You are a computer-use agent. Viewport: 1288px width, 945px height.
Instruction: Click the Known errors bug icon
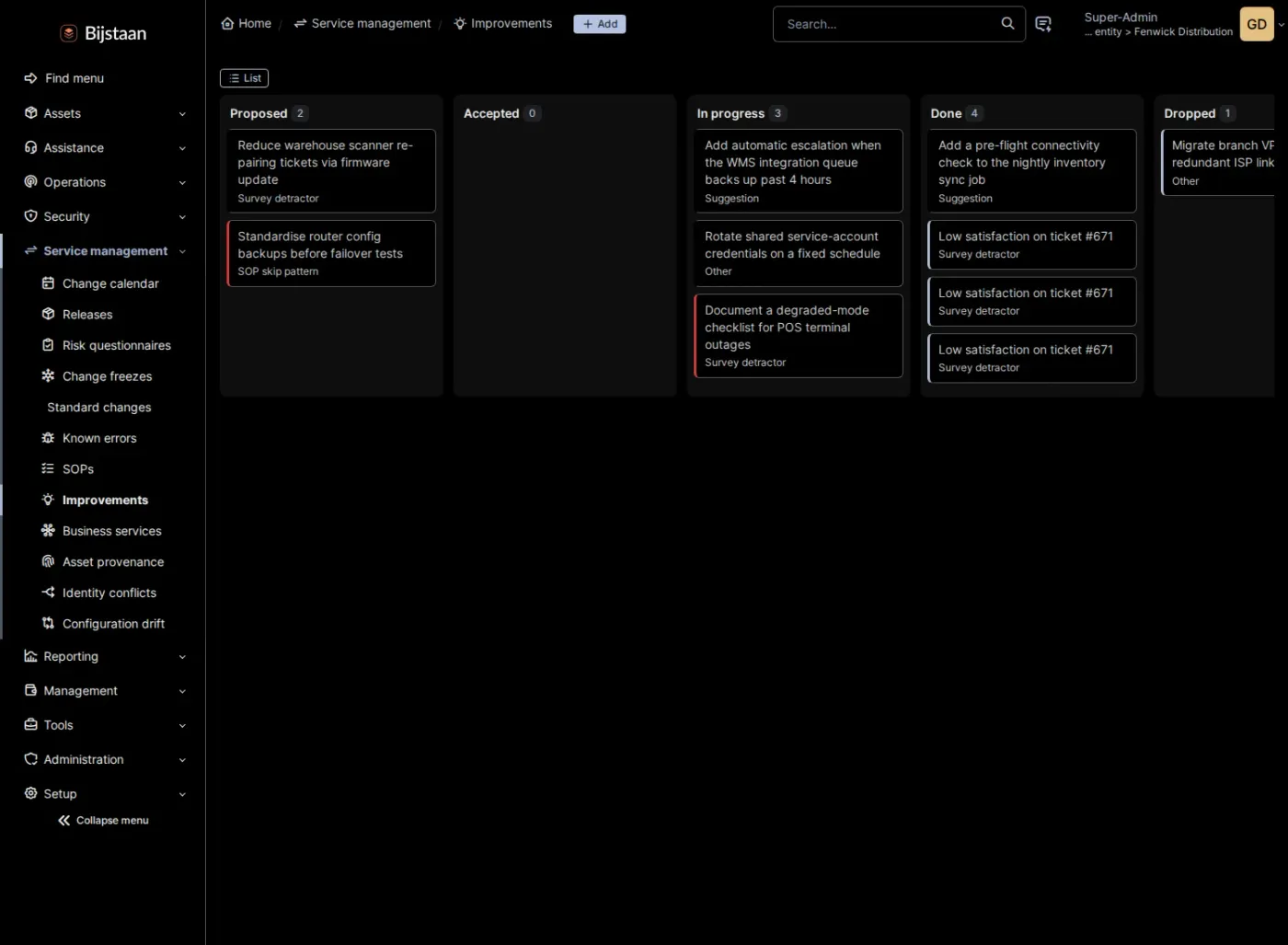click(49, 438)
